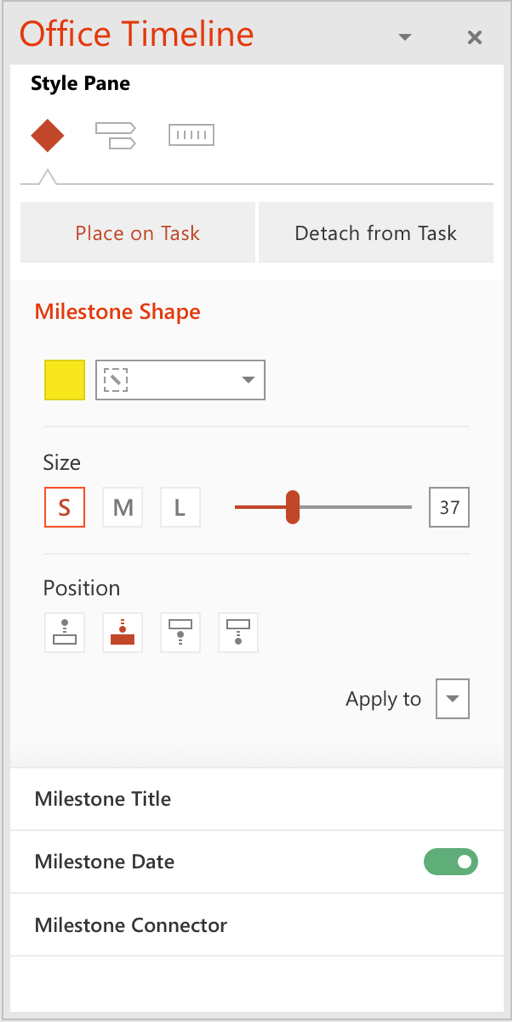Toggle the Milestone Date switch off

point(451,862)
